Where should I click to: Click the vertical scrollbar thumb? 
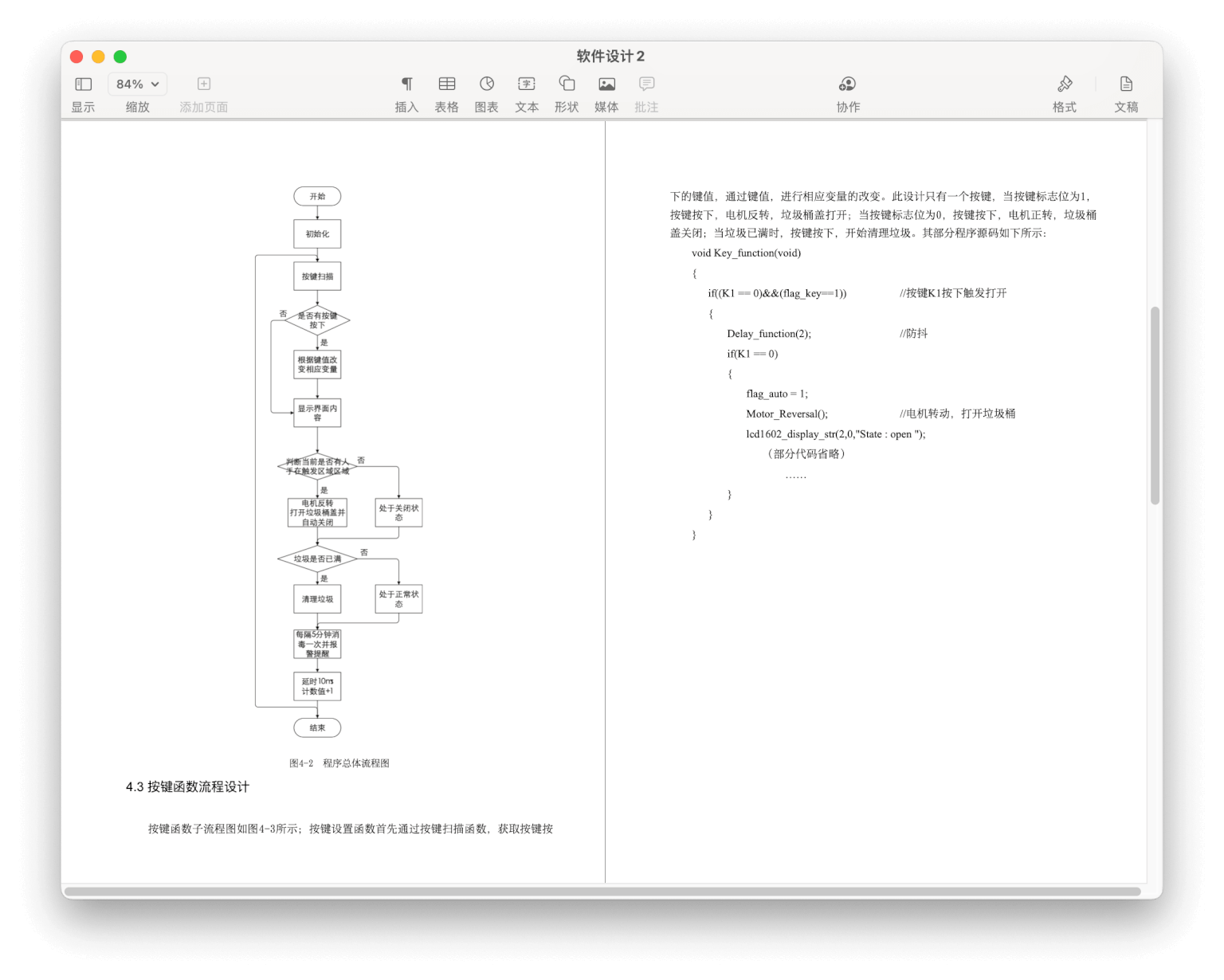[1155, 406]
